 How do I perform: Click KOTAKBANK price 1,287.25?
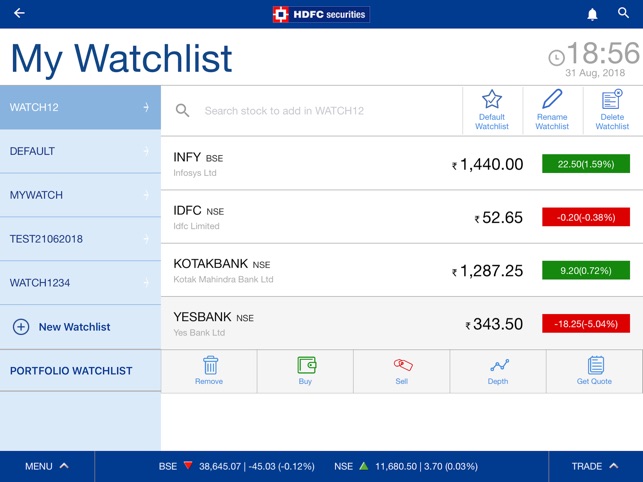[491, 271]
